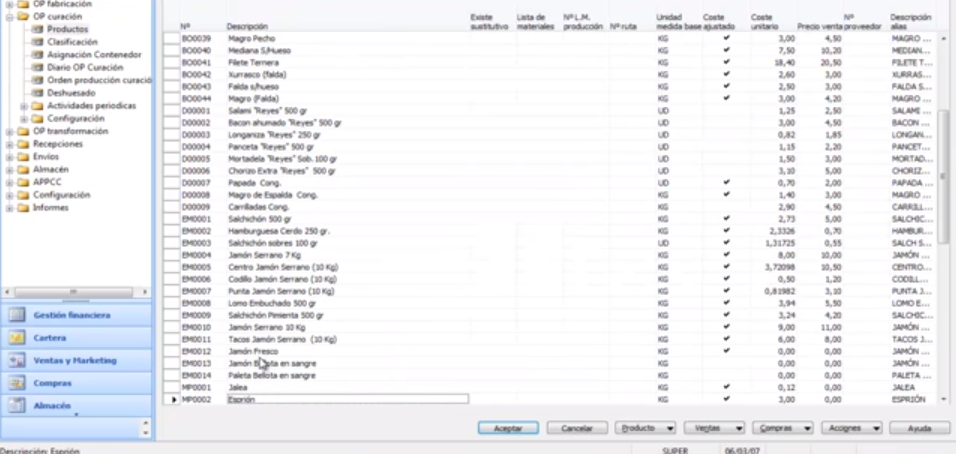Click the Informes folder icon
This screenshot has height=454, width=956.
[23, 208]
